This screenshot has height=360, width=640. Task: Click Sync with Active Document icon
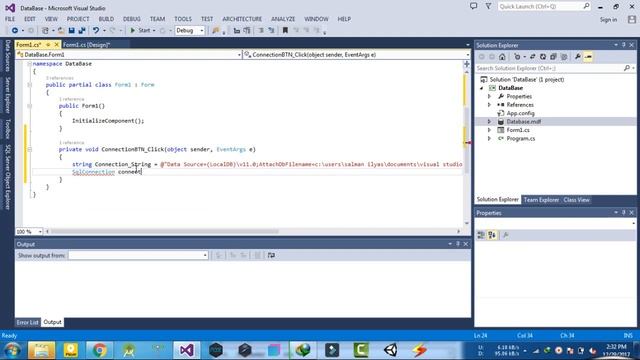point(532,57)
